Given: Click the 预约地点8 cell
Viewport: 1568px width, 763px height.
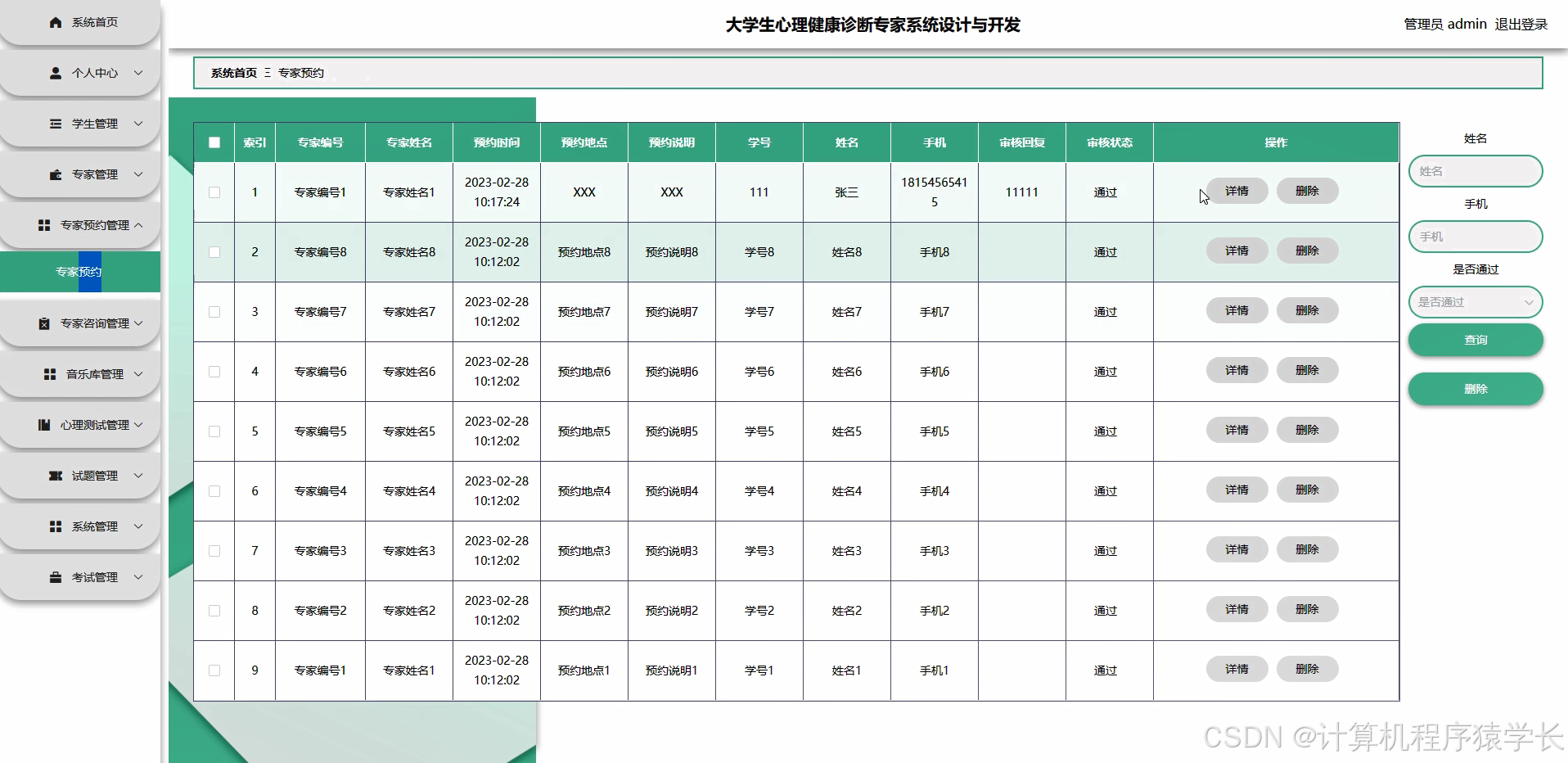Looking at the screenshot, I should coord(584,252).
